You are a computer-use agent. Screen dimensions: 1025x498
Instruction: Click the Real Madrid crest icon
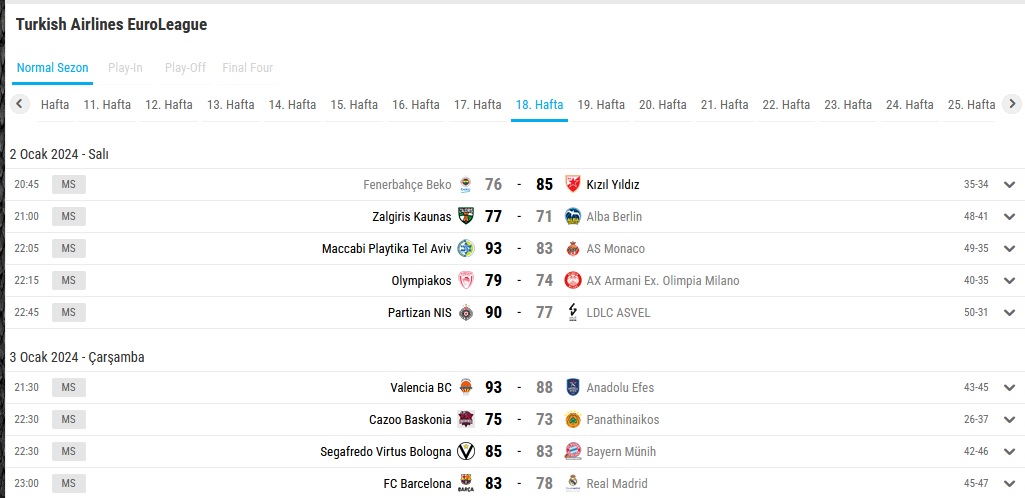coord(573,484)
